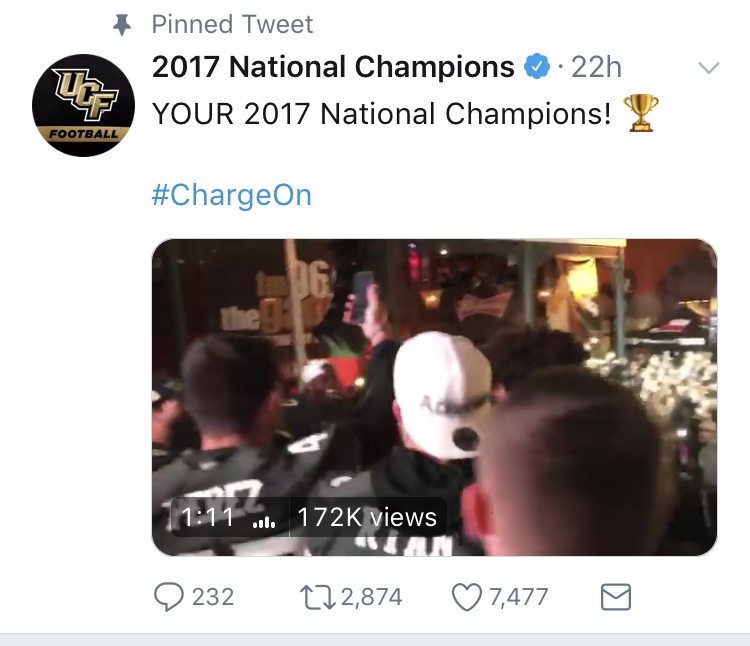Click the 22h timestamp
The width and height of the screenshot is (750, 646).
click(x=596, y=67)
